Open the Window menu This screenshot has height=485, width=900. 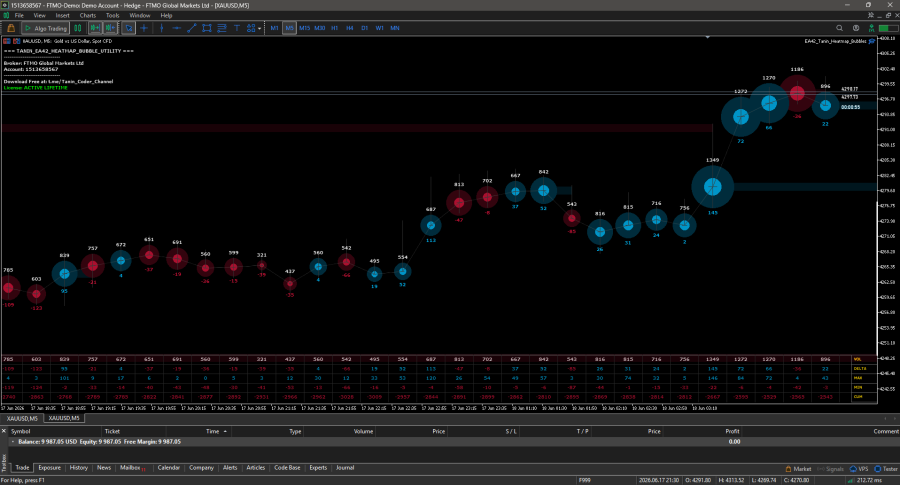pyautogui.click(x=139, y=15)
